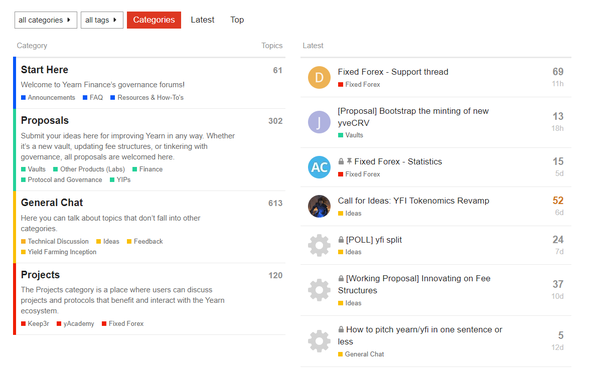Click topic count 613 for General Chat
The image size is (600, 370).
click(x=275, y=203)
